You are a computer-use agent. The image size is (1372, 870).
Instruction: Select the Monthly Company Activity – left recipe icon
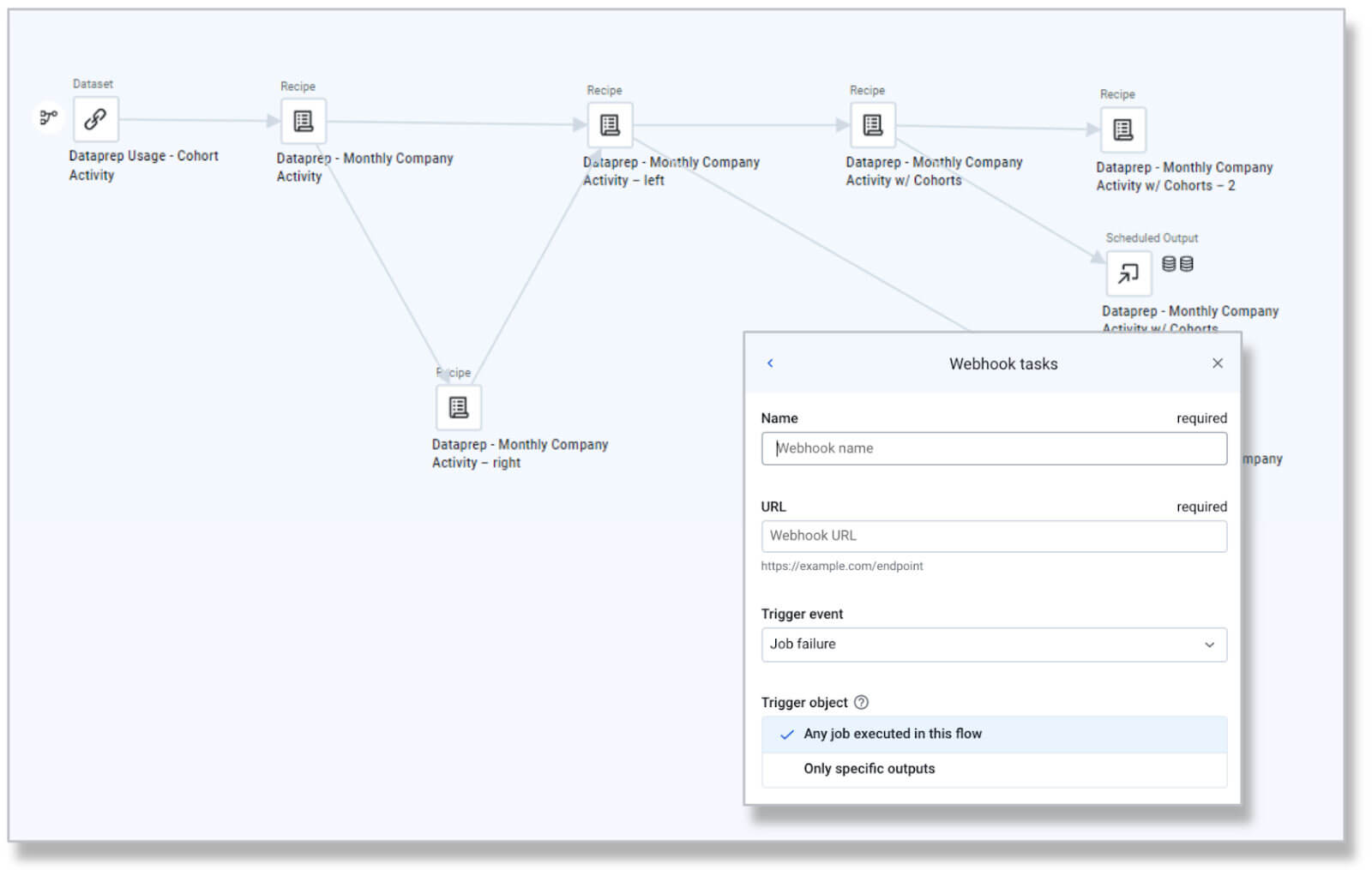click(610, 125)
